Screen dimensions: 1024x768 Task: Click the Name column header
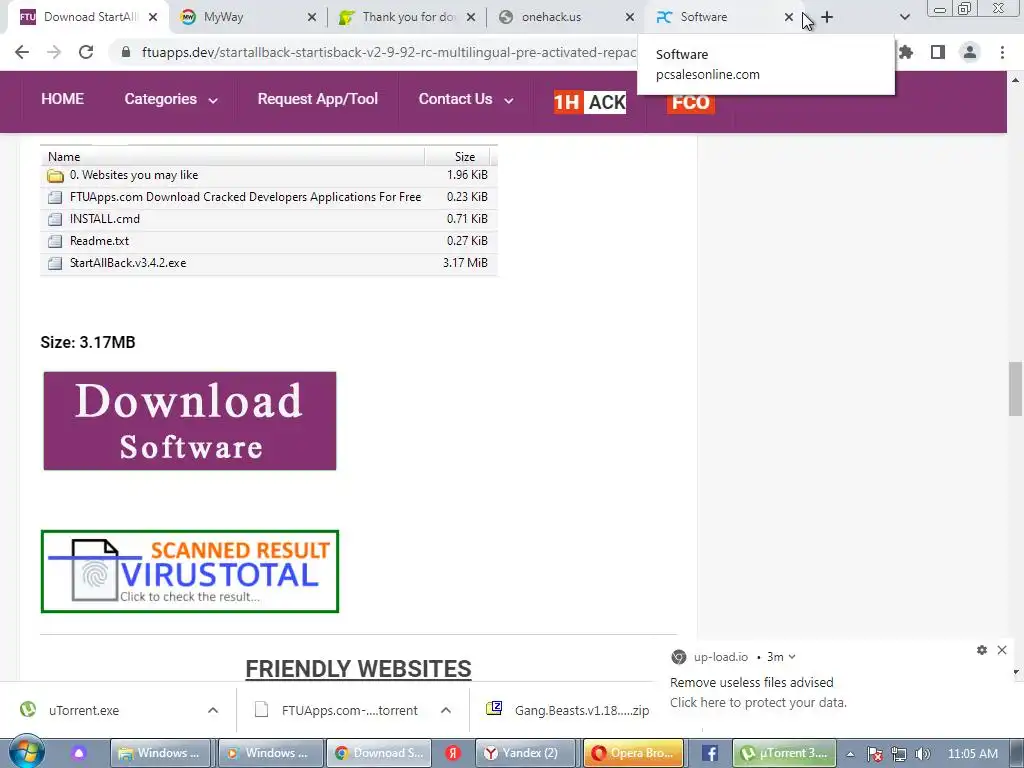pos(232,157)
